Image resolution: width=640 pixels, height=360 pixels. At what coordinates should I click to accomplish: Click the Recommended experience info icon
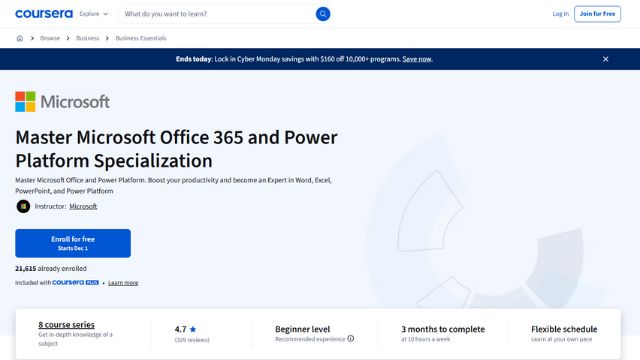click(x=351, y=339)
